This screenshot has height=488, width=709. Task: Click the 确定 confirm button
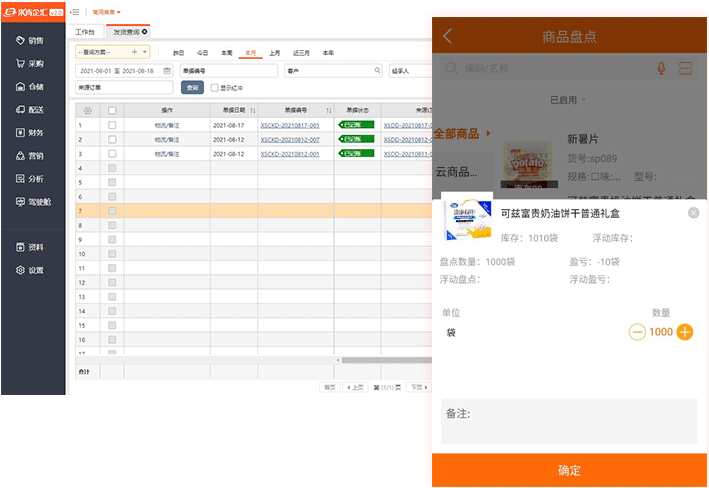(x=569, y=470)
